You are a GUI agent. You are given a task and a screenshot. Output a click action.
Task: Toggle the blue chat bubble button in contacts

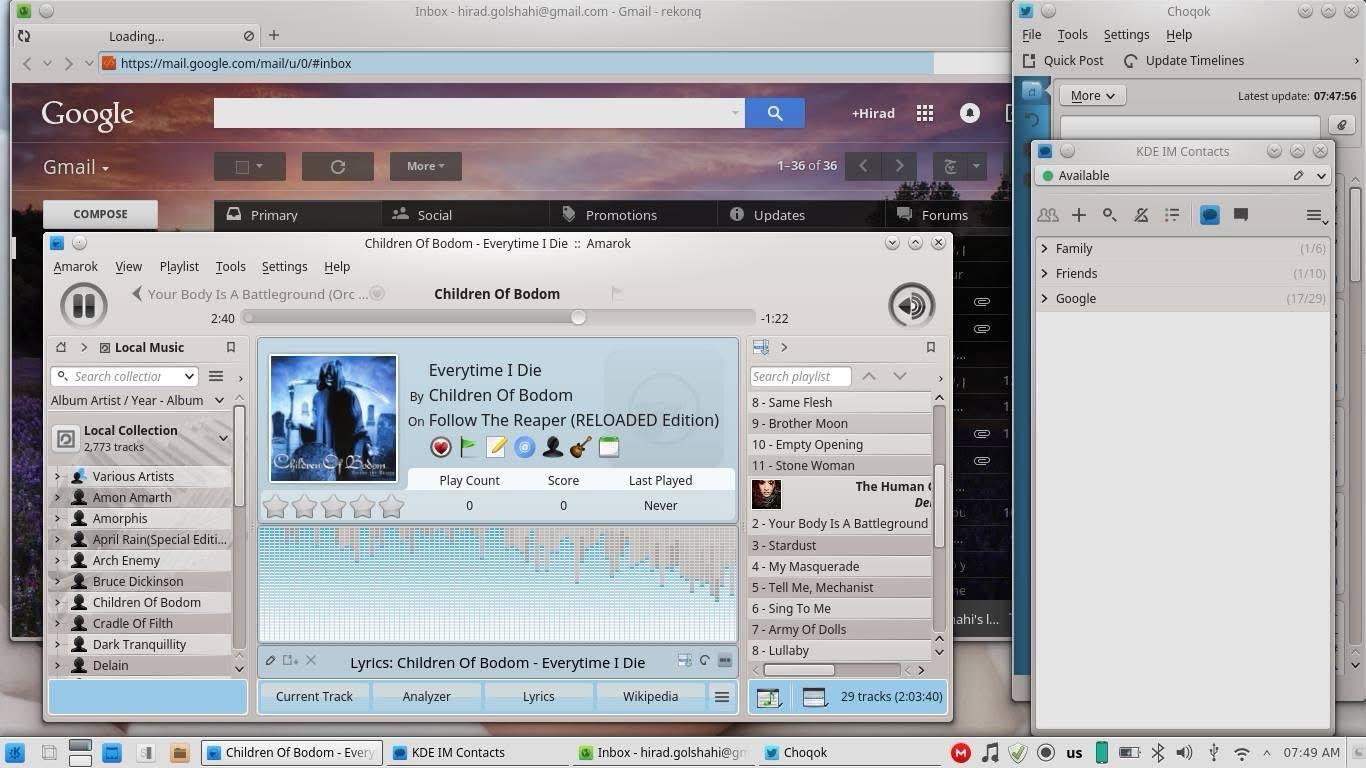(x=1210, y=215)
